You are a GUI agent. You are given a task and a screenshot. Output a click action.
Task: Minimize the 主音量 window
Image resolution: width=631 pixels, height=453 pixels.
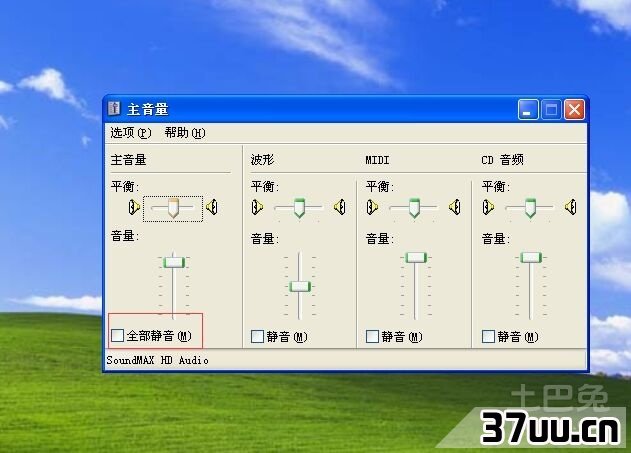528,109
